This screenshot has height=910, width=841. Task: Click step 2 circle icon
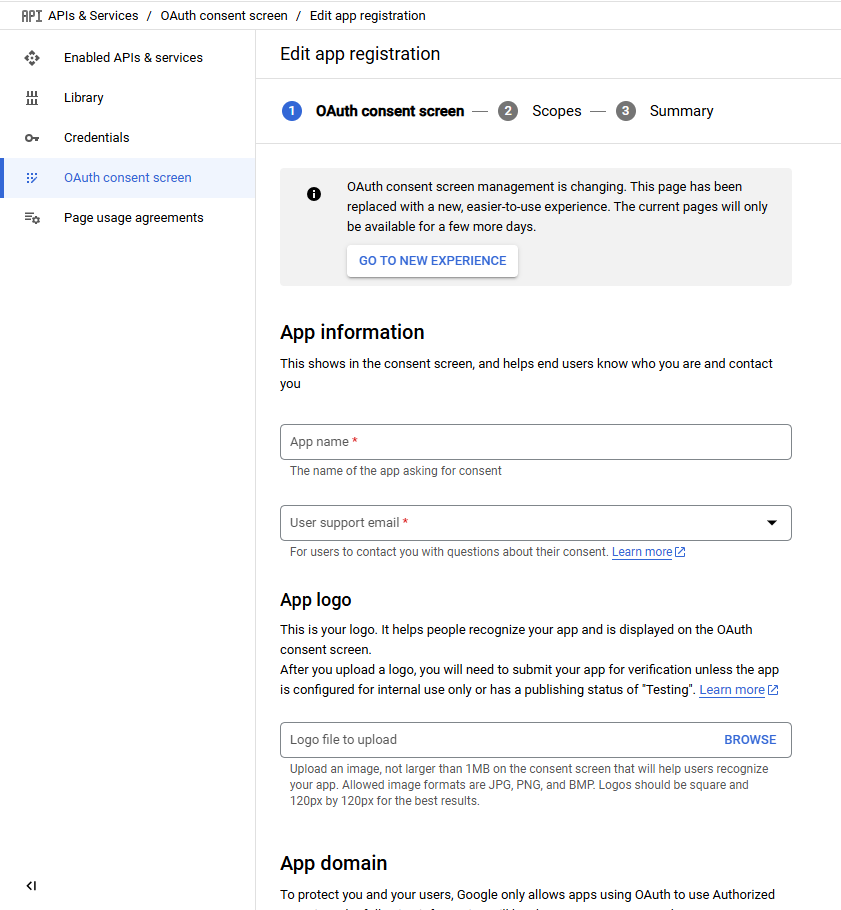[x=508, y=111]
